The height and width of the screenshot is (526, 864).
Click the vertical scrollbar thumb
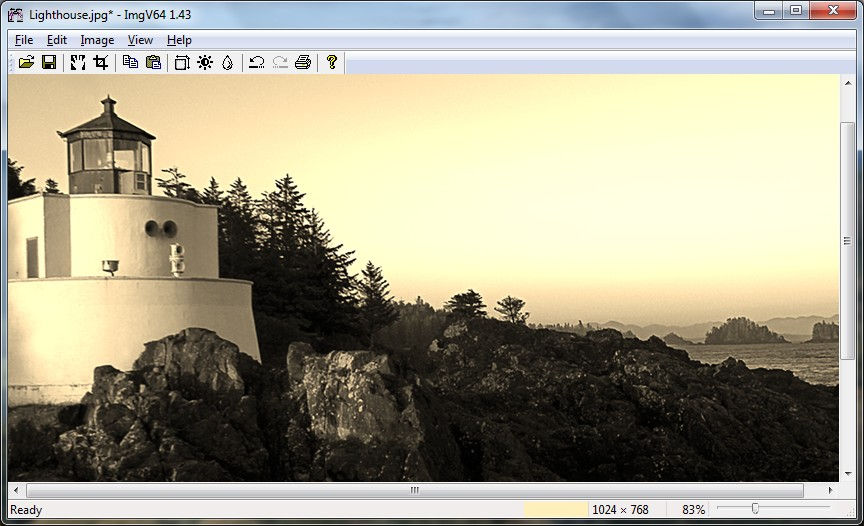pos(848,241)
